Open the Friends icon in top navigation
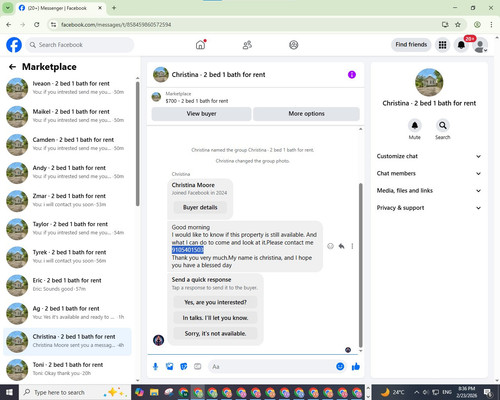 pos(247,45)
